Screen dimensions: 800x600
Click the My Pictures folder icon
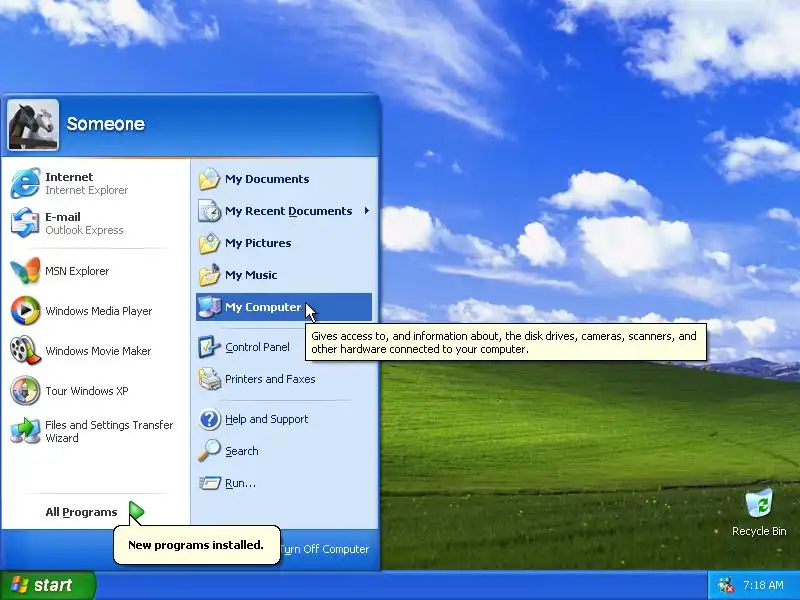209,243
